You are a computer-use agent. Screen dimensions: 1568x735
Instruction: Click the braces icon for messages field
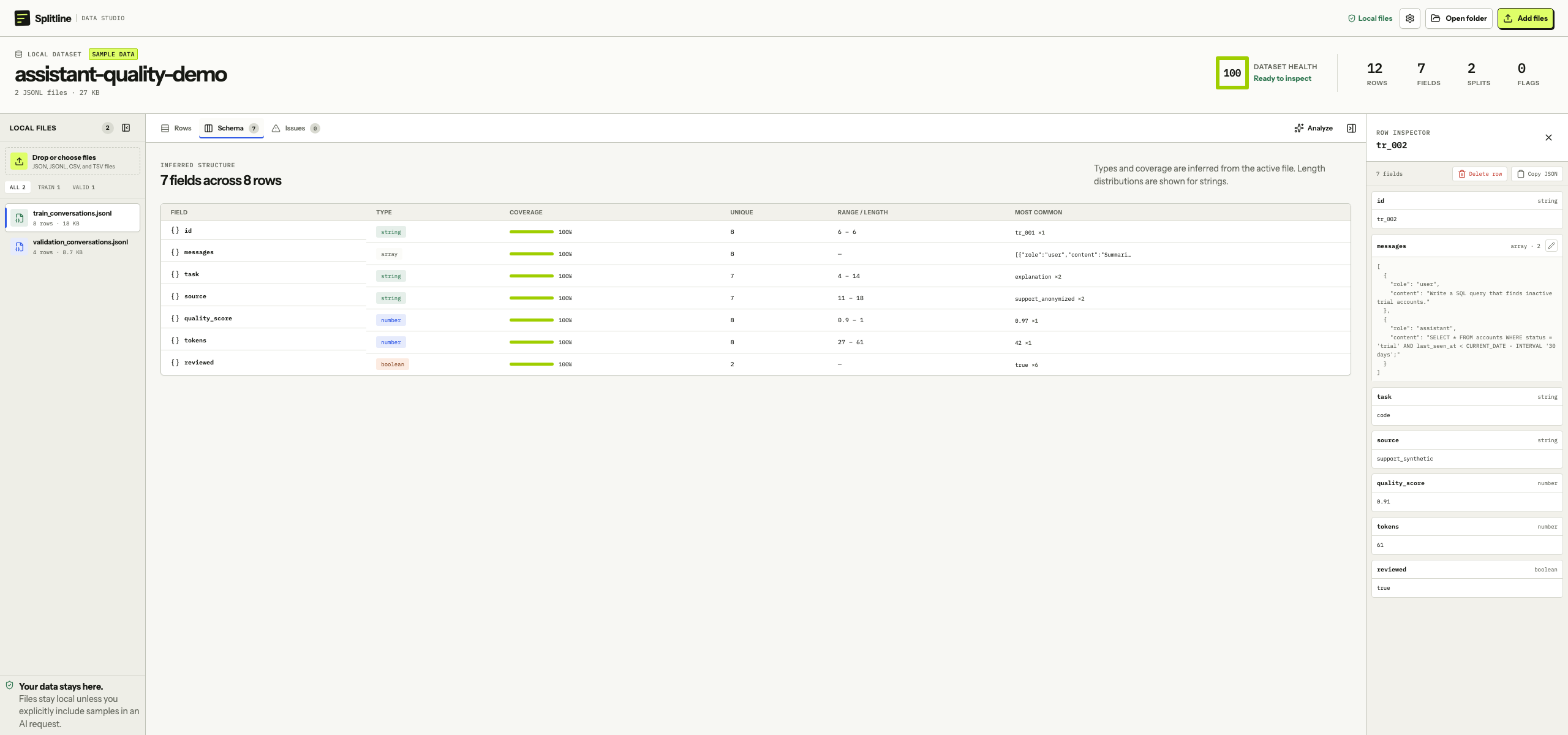click(x=175, y=252)
